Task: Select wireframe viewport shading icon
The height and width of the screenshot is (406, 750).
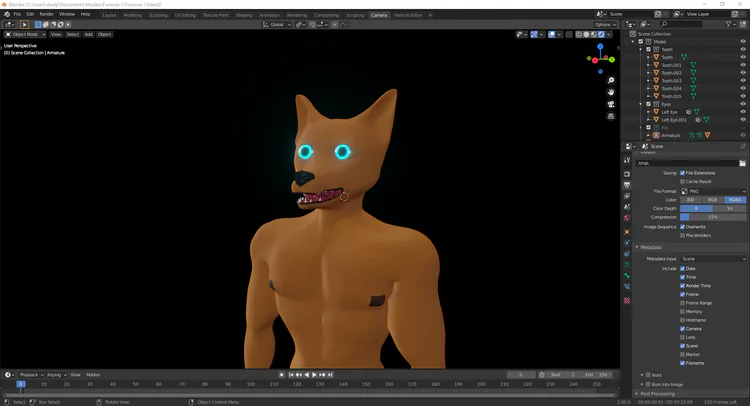Action: [579, 34]
